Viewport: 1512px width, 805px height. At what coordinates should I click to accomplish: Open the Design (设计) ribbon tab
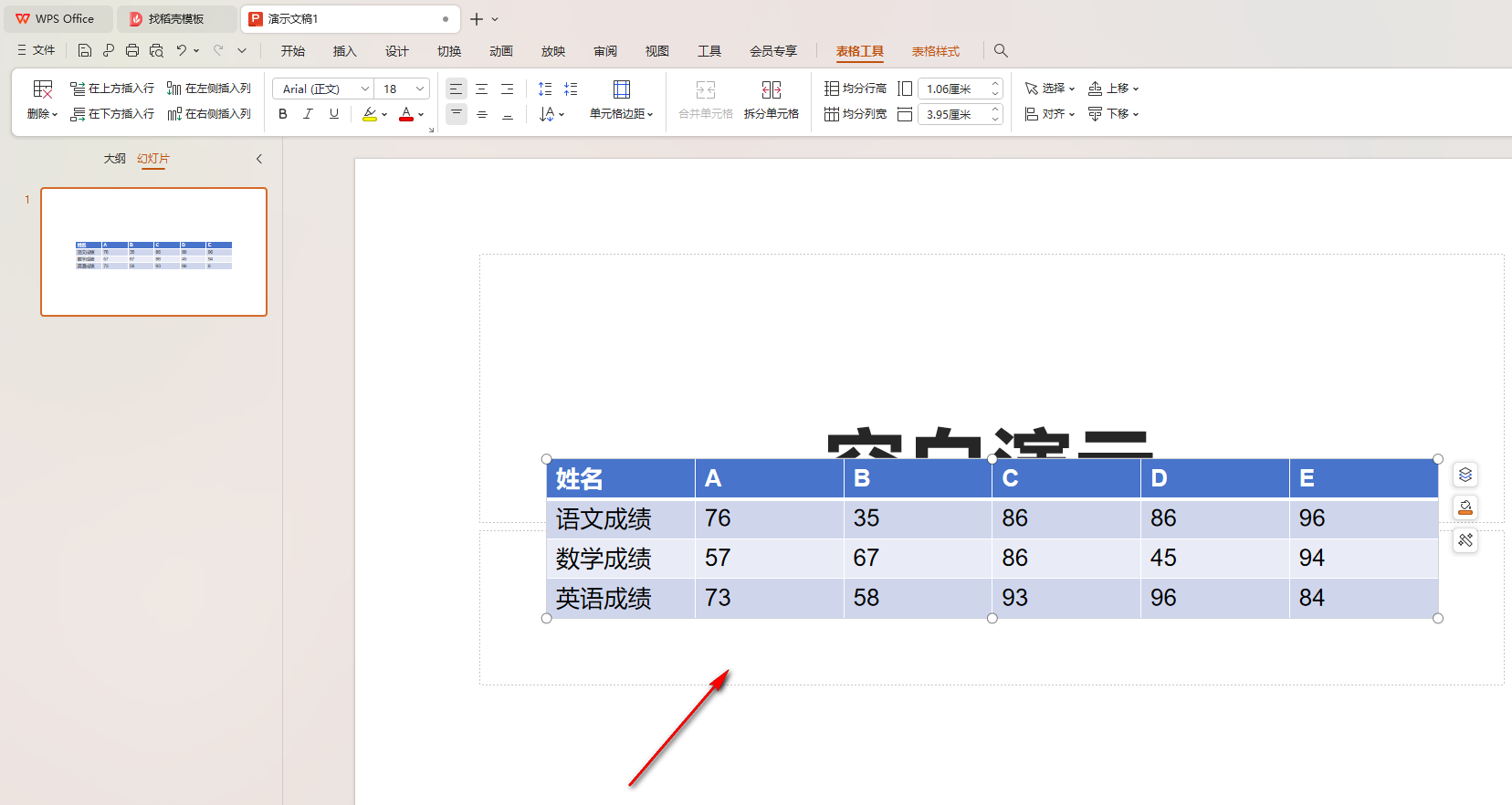click(396, 51)
